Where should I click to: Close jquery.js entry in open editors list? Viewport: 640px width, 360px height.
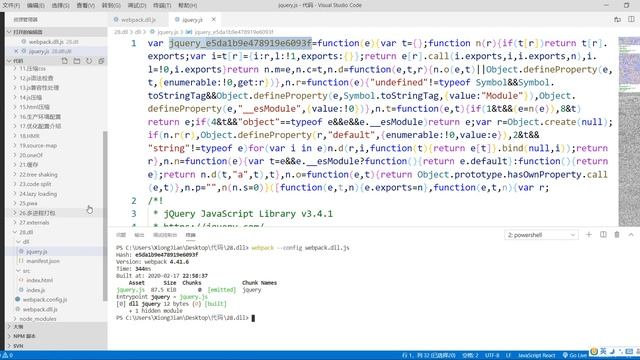click(16, 51)
